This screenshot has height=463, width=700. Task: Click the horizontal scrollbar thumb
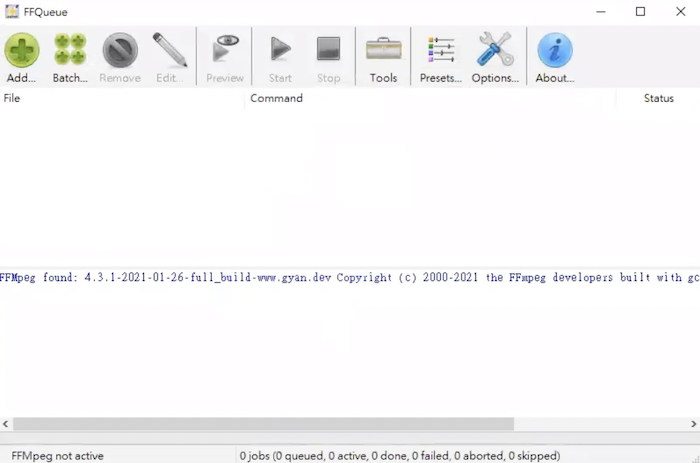pos(263,424)
